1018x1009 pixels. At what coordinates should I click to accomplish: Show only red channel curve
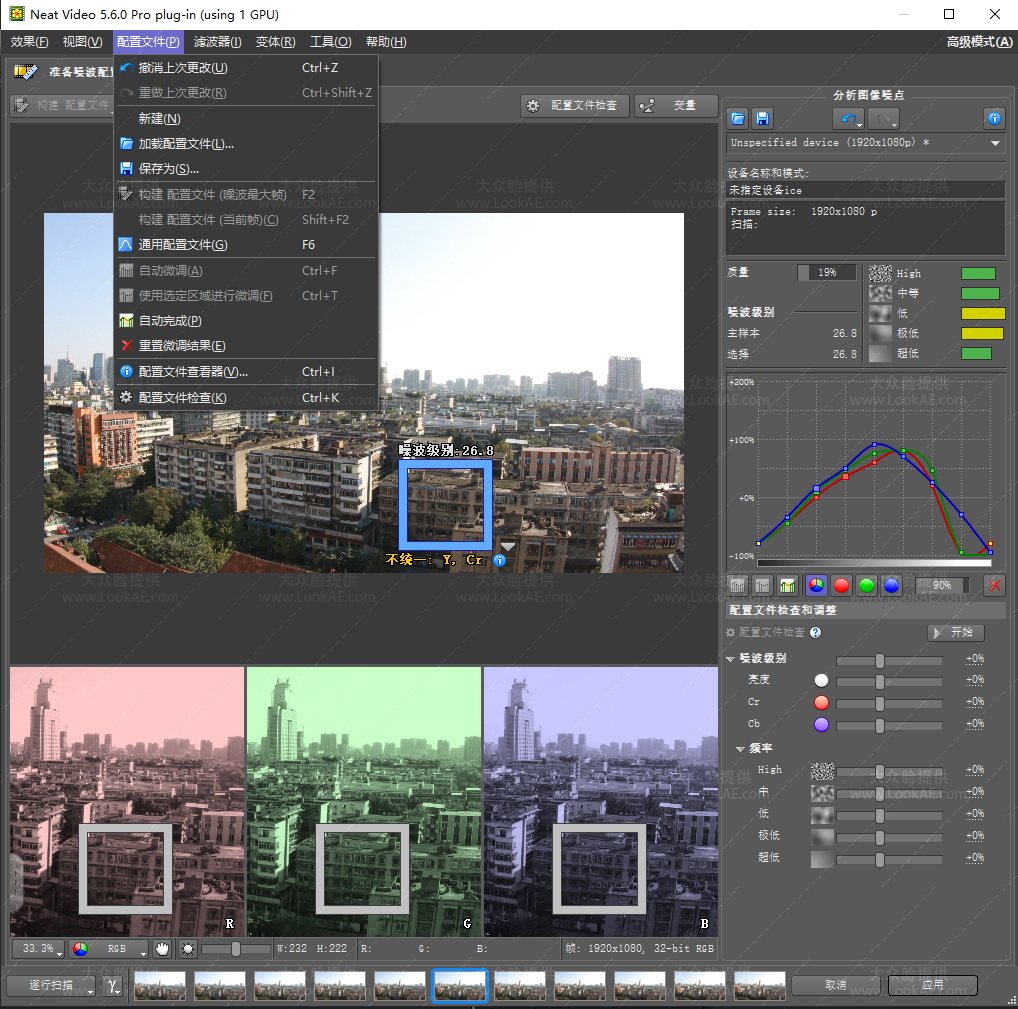tap(841, 586)
